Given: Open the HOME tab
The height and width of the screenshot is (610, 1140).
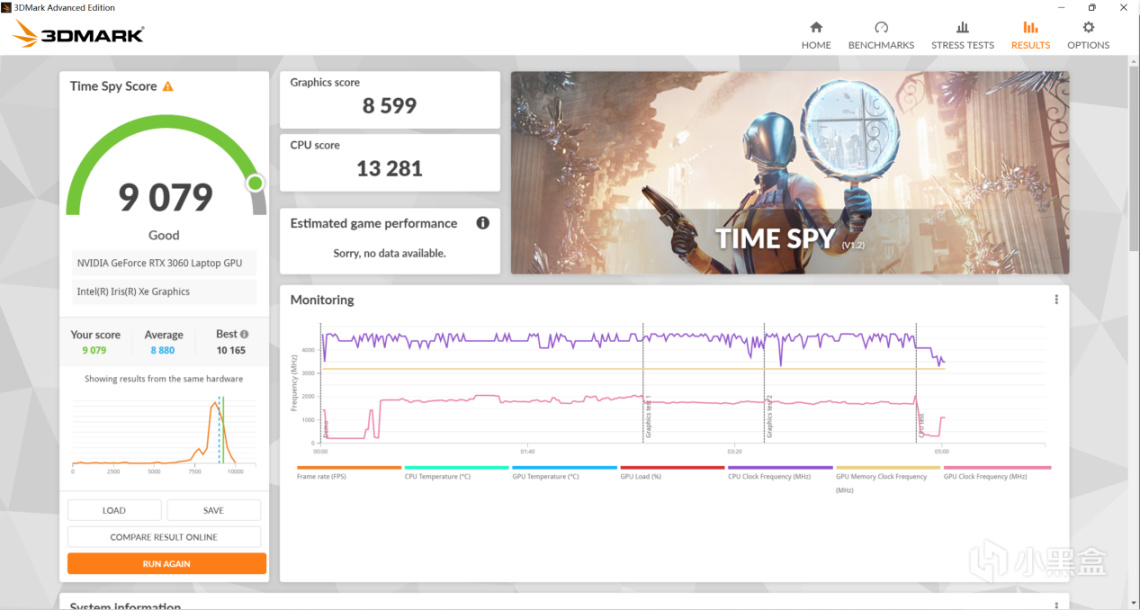Looking at the screenshot, I should pos(816,35).
